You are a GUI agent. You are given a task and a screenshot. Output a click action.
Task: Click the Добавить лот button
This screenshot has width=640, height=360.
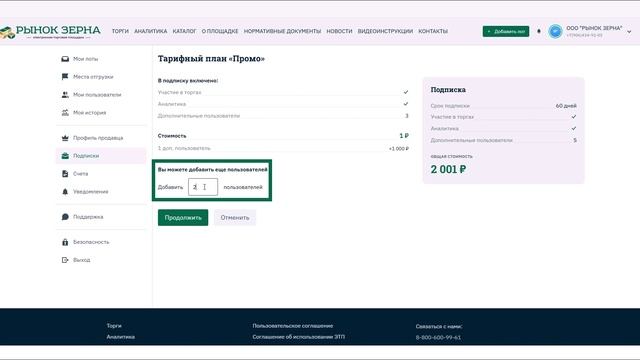[x=506, y=31]
